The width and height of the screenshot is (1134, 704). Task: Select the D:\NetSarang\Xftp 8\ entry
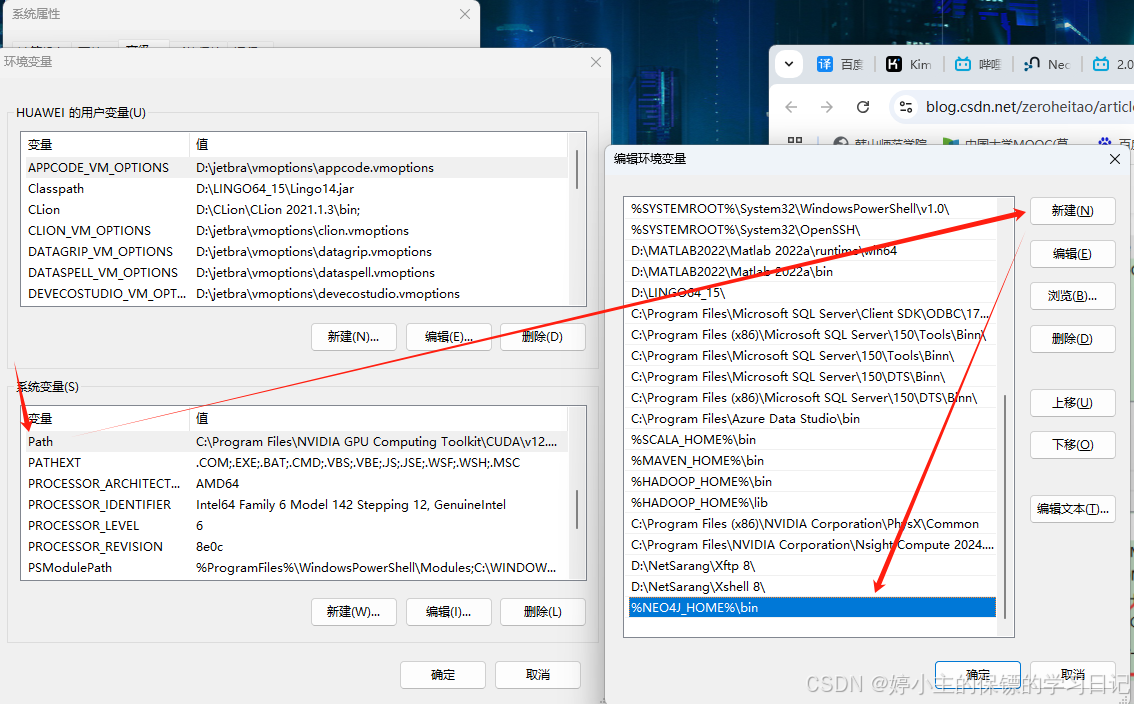[812, 565]
